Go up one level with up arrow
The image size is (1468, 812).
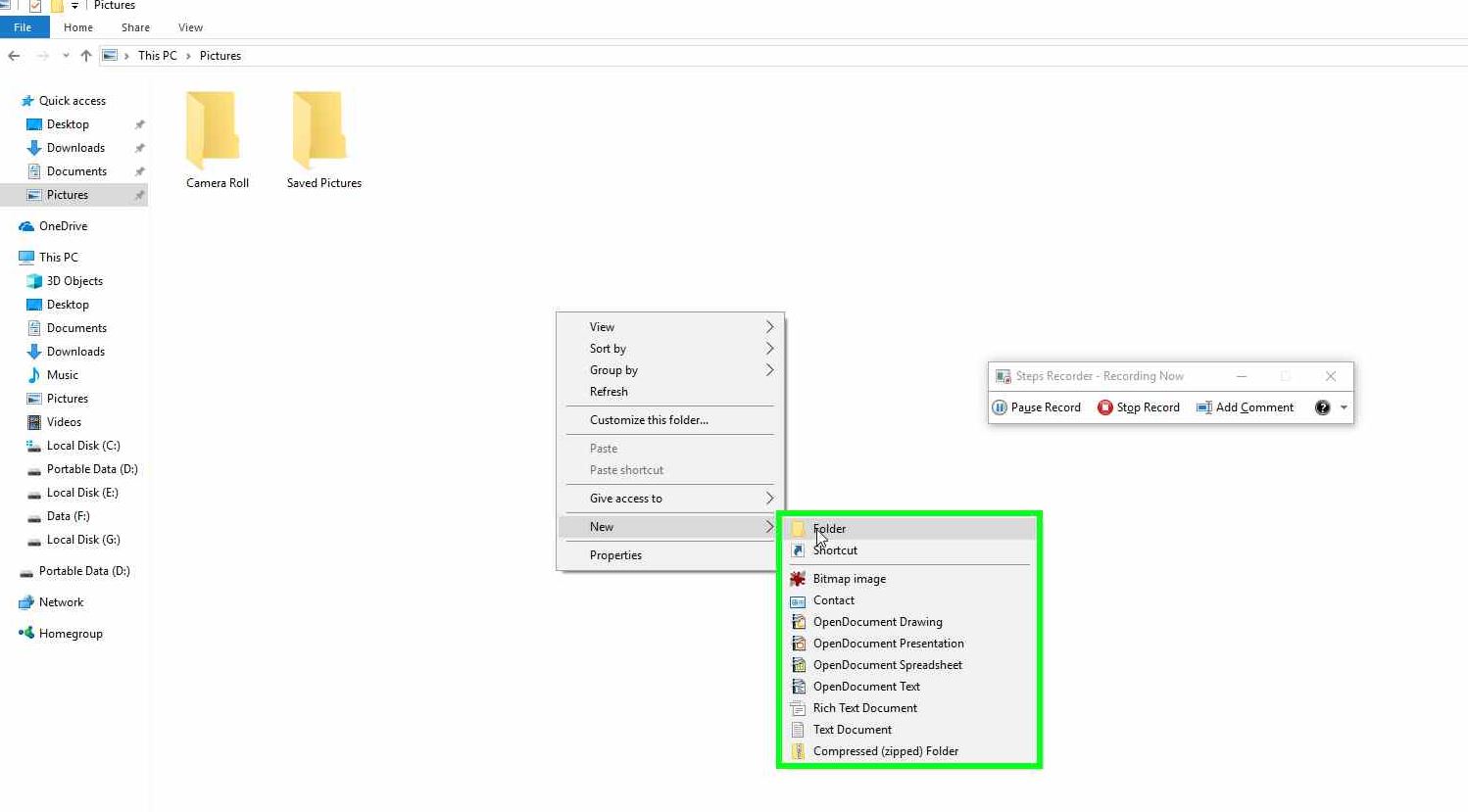pos(86,56)
